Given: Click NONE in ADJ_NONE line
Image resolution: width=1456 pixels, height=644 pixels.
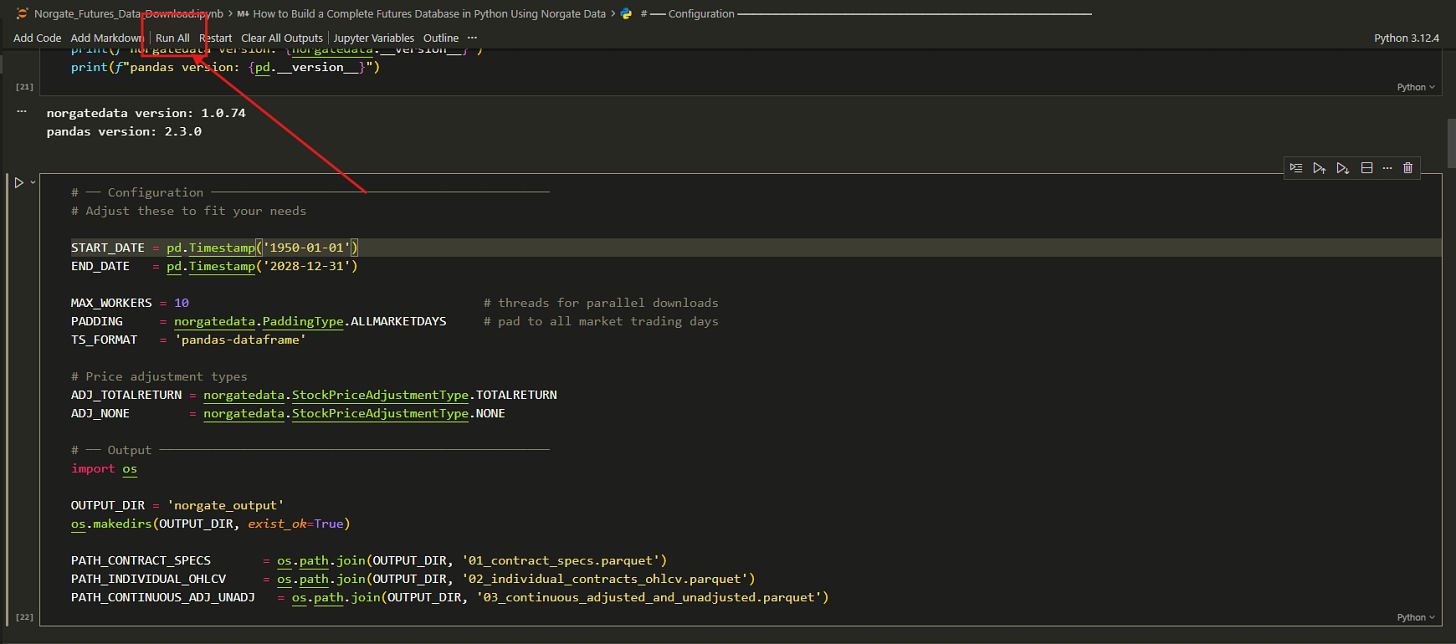Looking at the screenshot, I should pos(490,413).
